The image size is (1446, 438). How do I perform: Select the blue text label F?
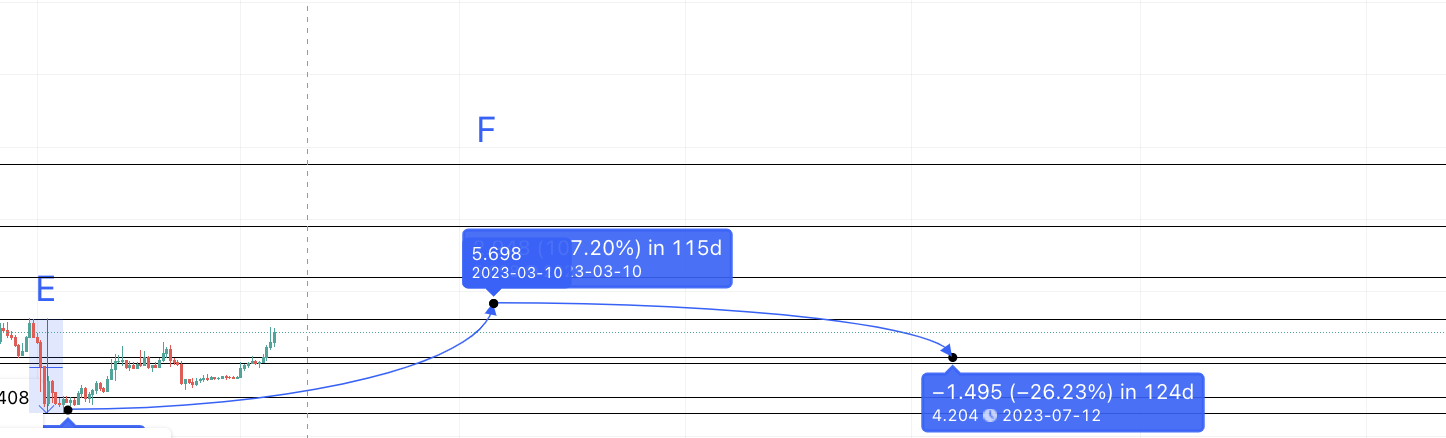(x=486, y=130)
